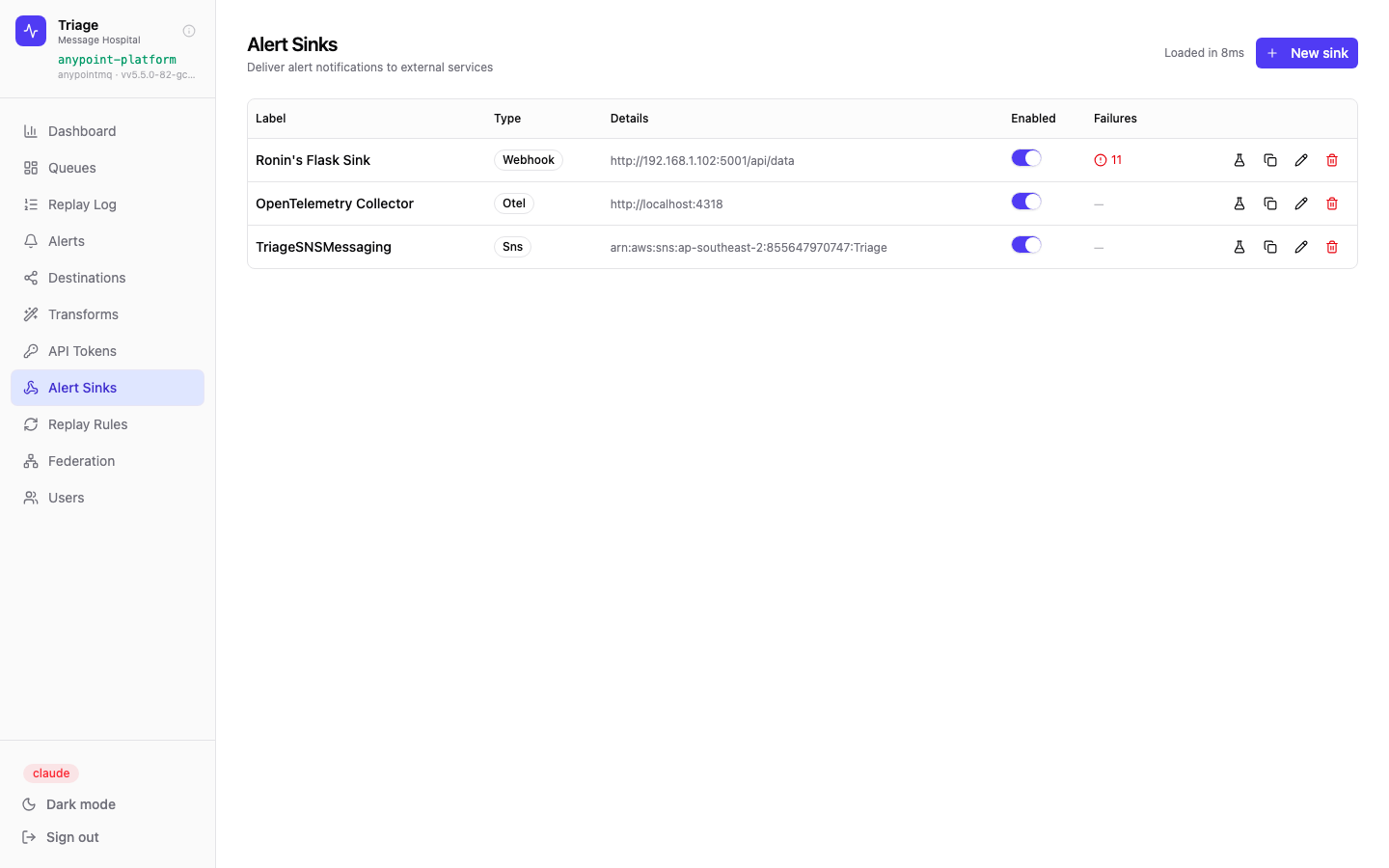Copy the Ronin's Flask Sink entry
The width and height of the screenshot is (1389, 868).
pyautogui.click(x=1270, y=160)
